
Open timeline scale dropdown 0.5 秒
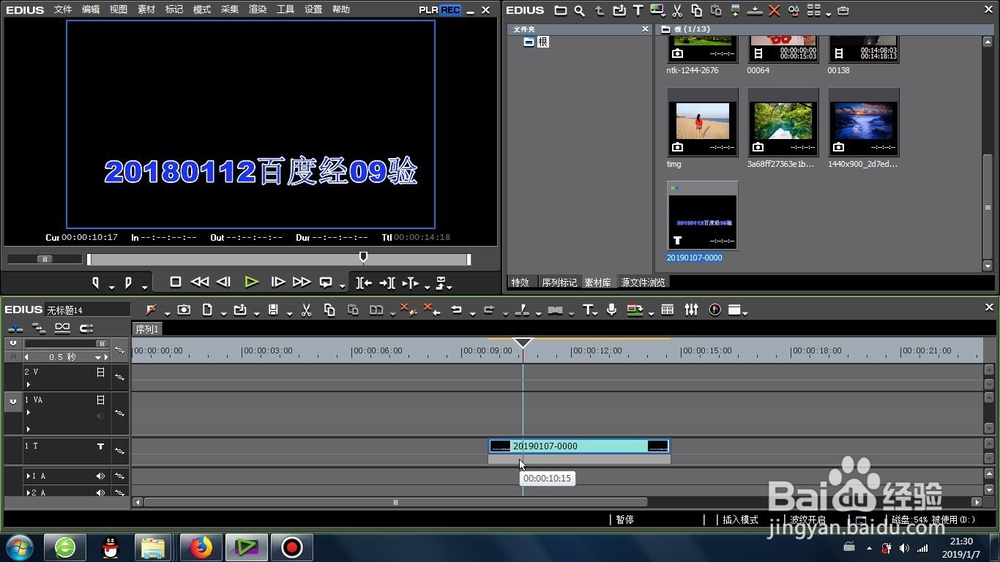(x=98, y=357)
